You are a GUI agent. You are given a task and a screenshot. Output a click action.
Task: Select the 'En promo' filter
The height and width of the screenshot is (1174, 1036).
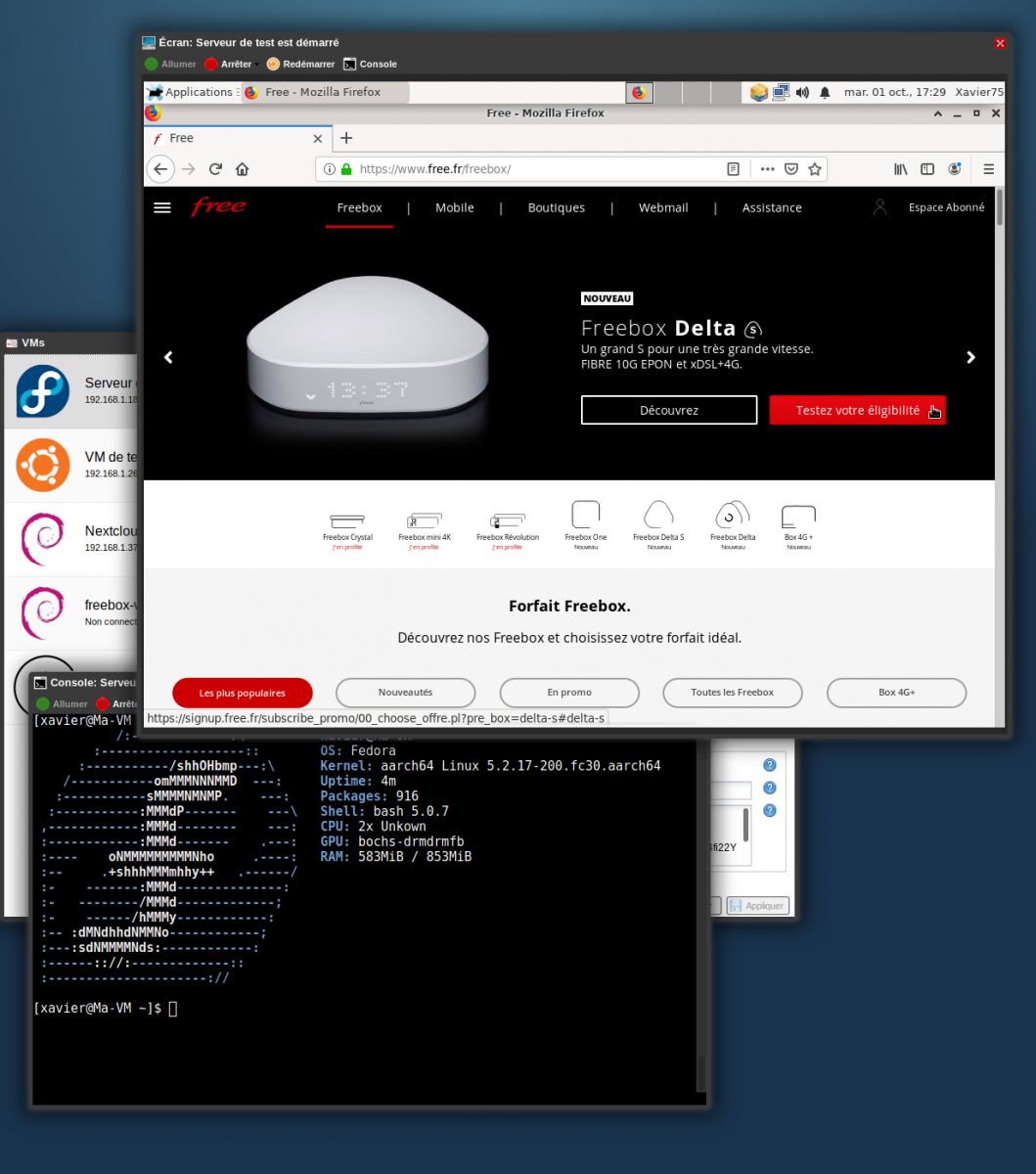[x=569, y=693]
